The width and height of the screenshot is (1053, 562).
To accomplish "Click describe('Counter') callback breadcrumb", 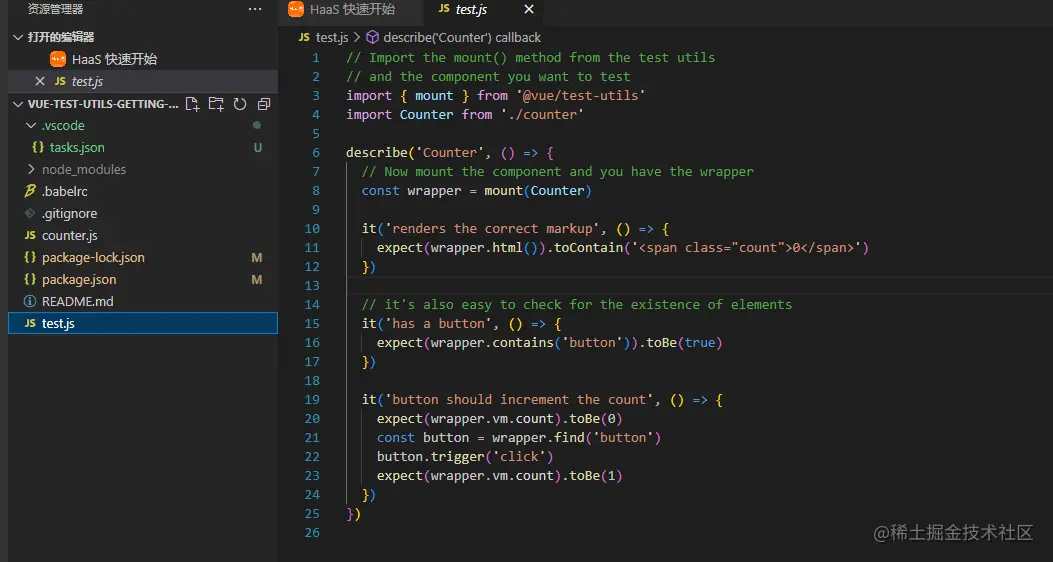I will tap(462, 38).
